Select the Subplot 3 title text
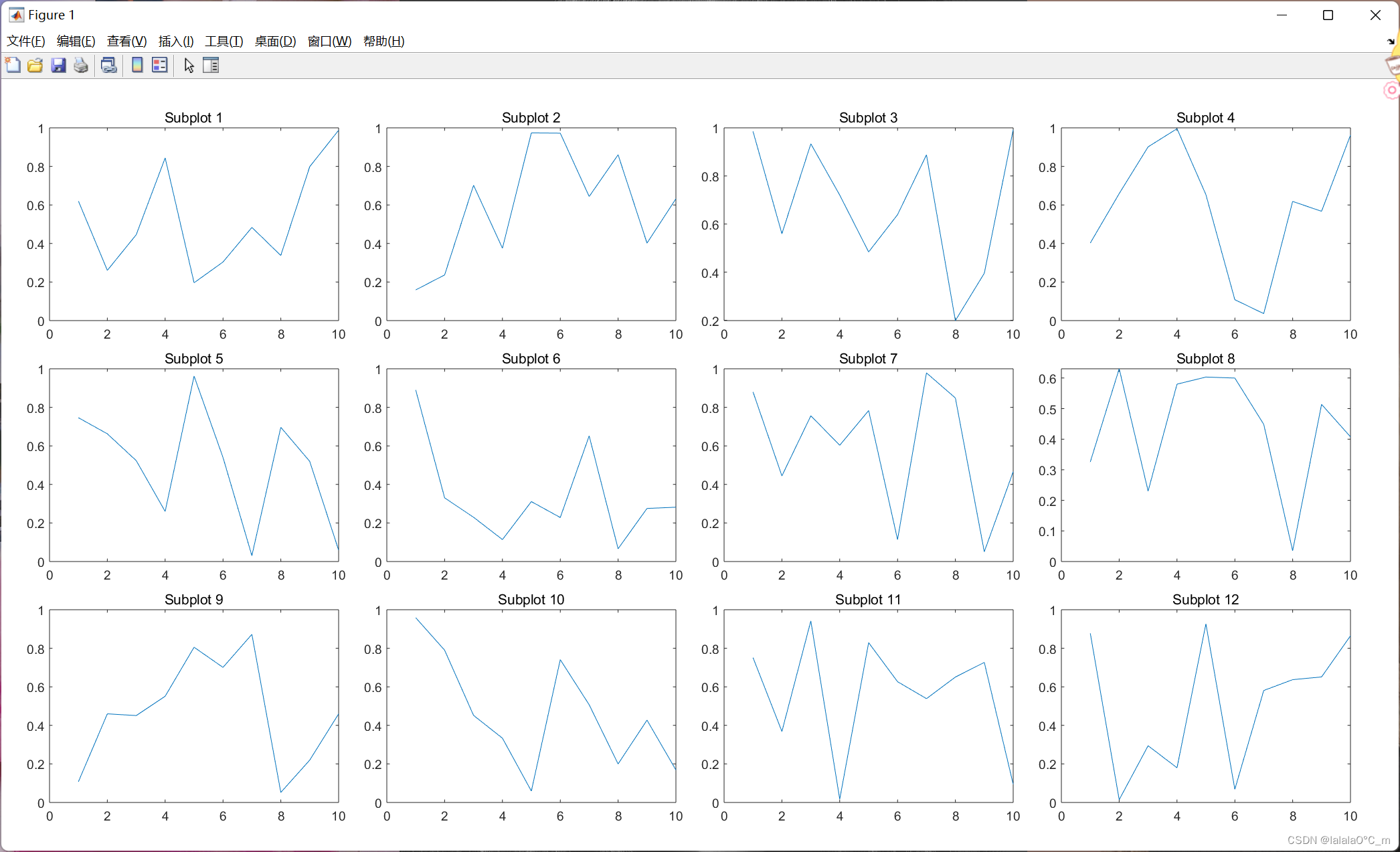Image resolution: width=1400 pixels, height=852 pixels. click(869, 118)
